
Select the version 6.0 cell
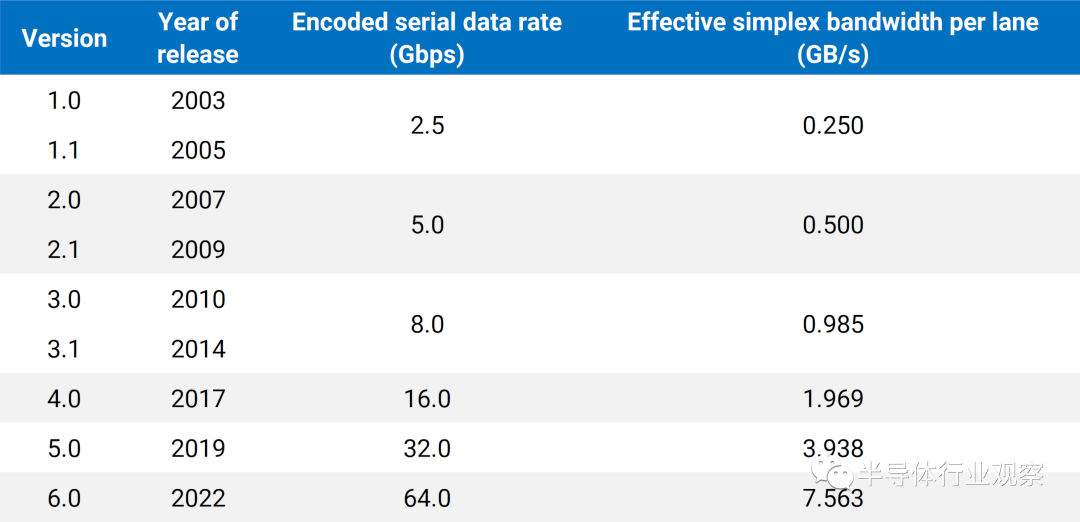(64, 498)
